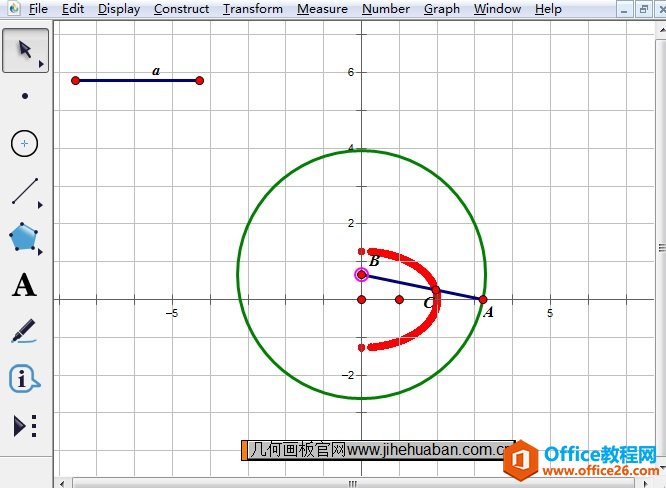
Task: Open the Edit menu
Action: (73, 9)
